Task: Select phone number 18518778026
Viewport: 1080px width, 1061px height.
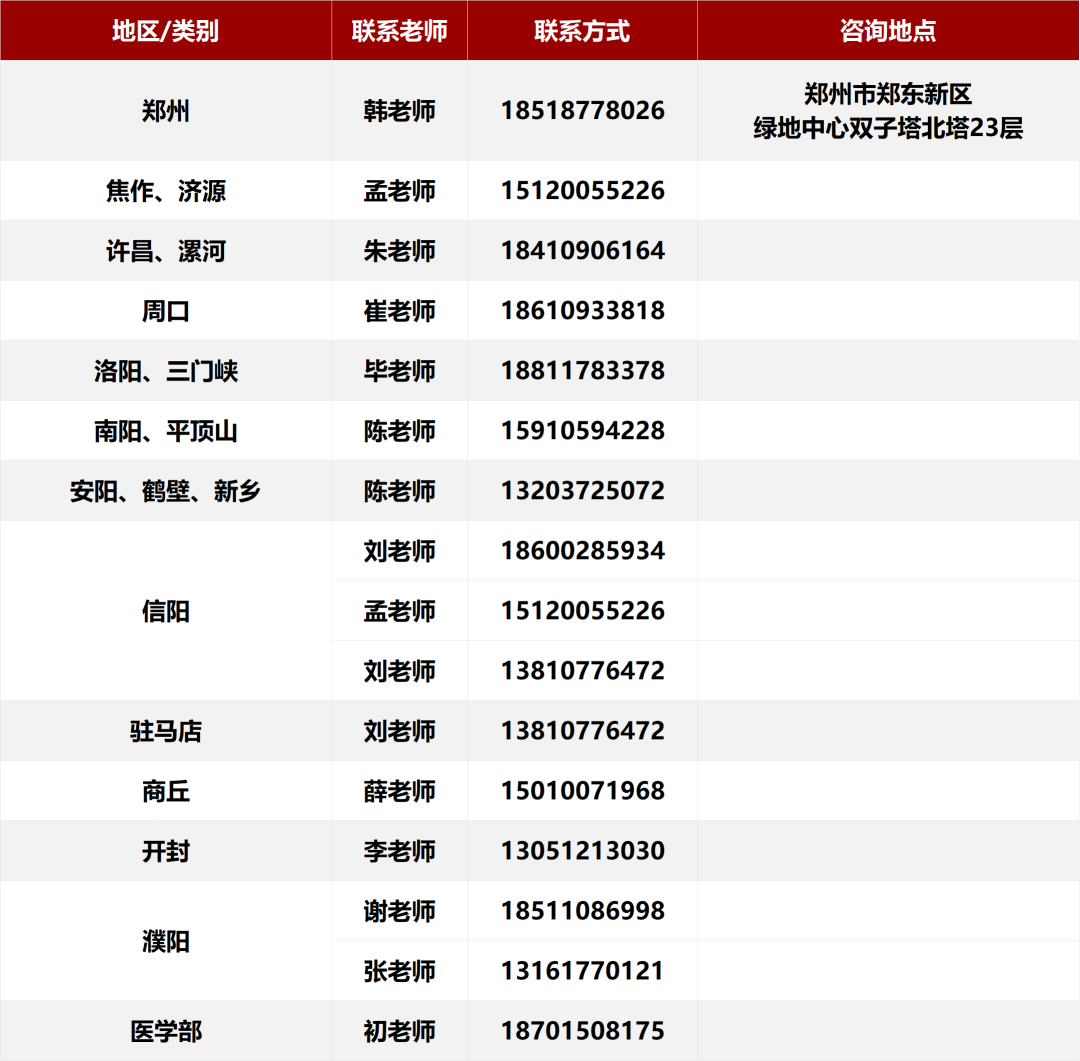Action: point(583,110)
